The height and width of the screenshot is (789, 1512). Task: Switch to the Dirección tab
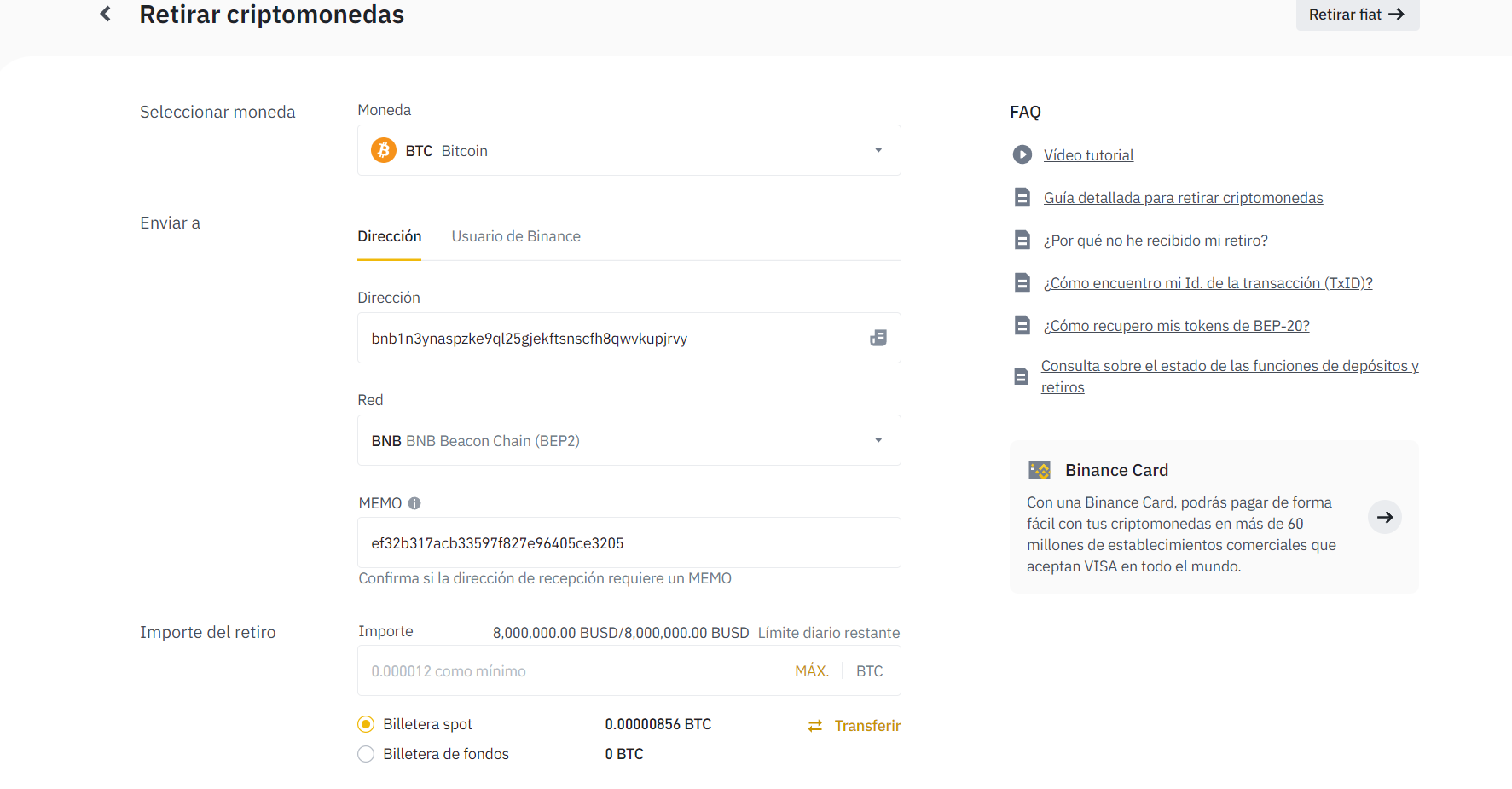pos(390,236)
